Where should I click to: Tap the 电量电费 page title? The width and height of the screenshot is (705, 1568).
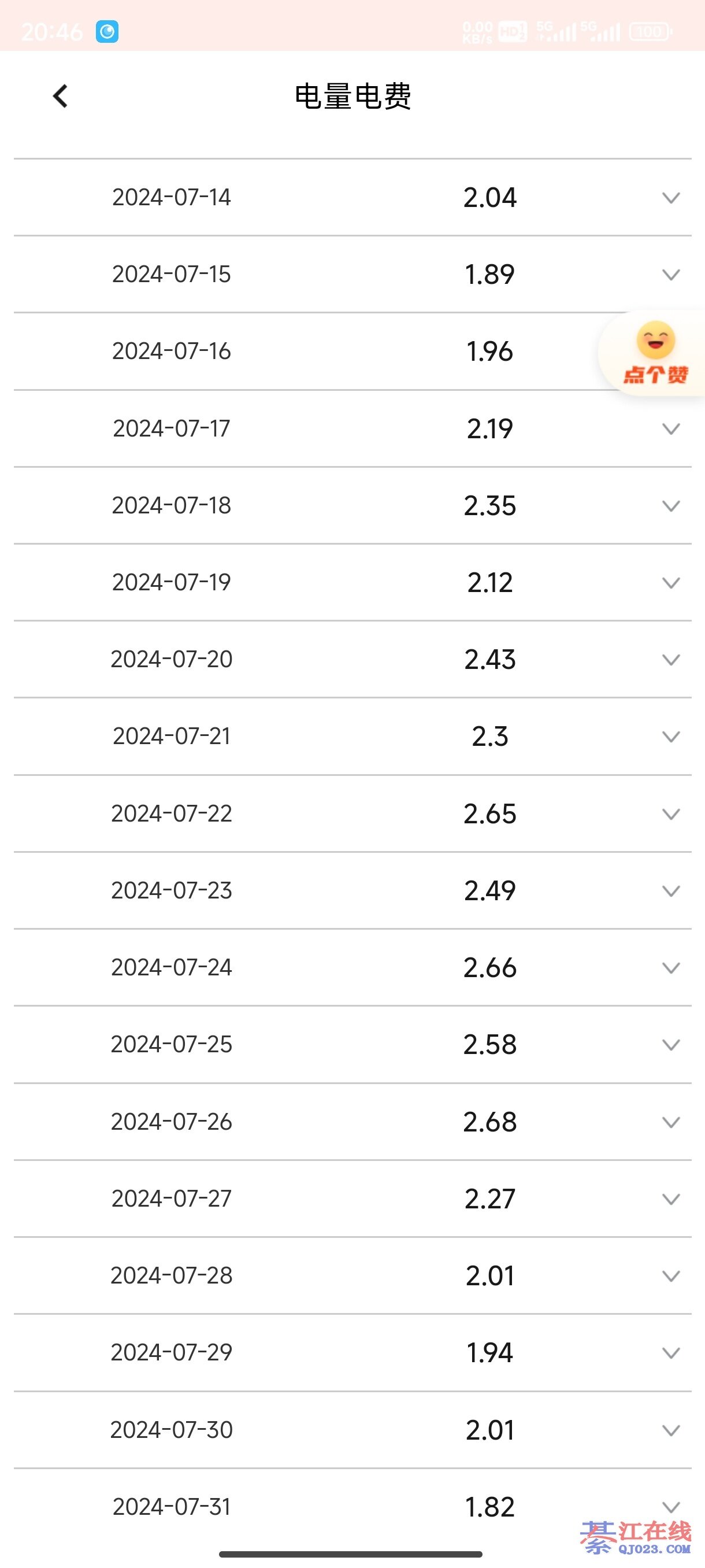(353, 96)
